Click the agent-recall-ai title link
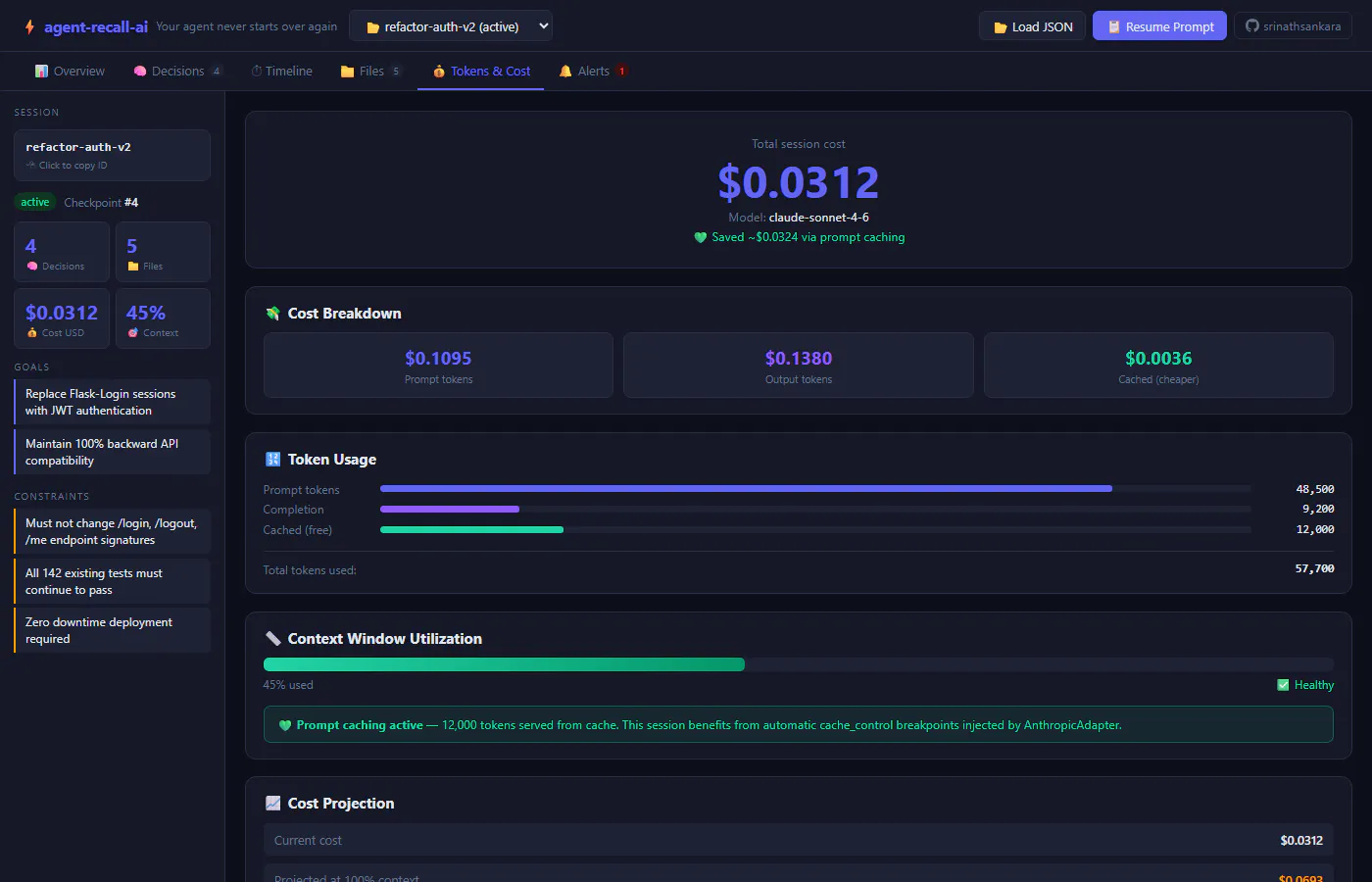This screenshot has height=882, width=1372. 96,26
